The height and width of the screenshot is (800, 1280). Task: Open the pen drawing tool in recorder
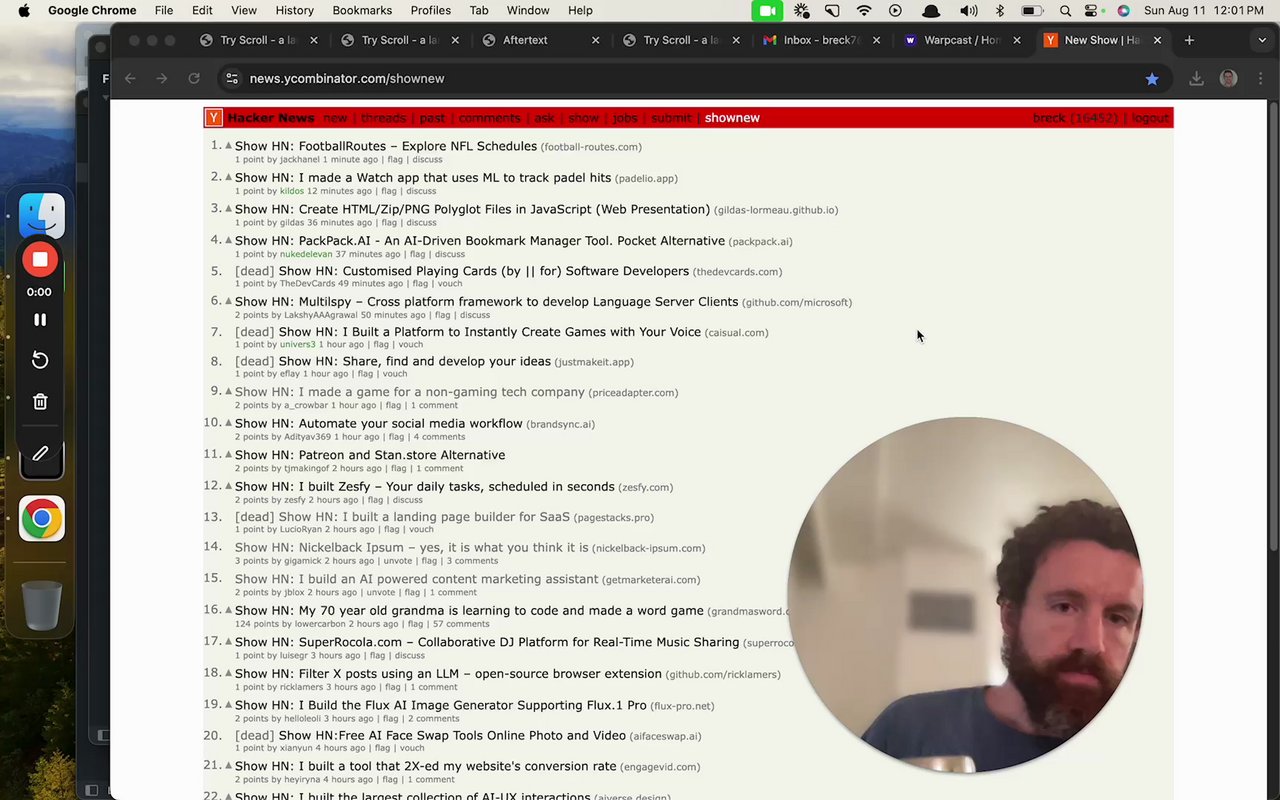[41, 453]
